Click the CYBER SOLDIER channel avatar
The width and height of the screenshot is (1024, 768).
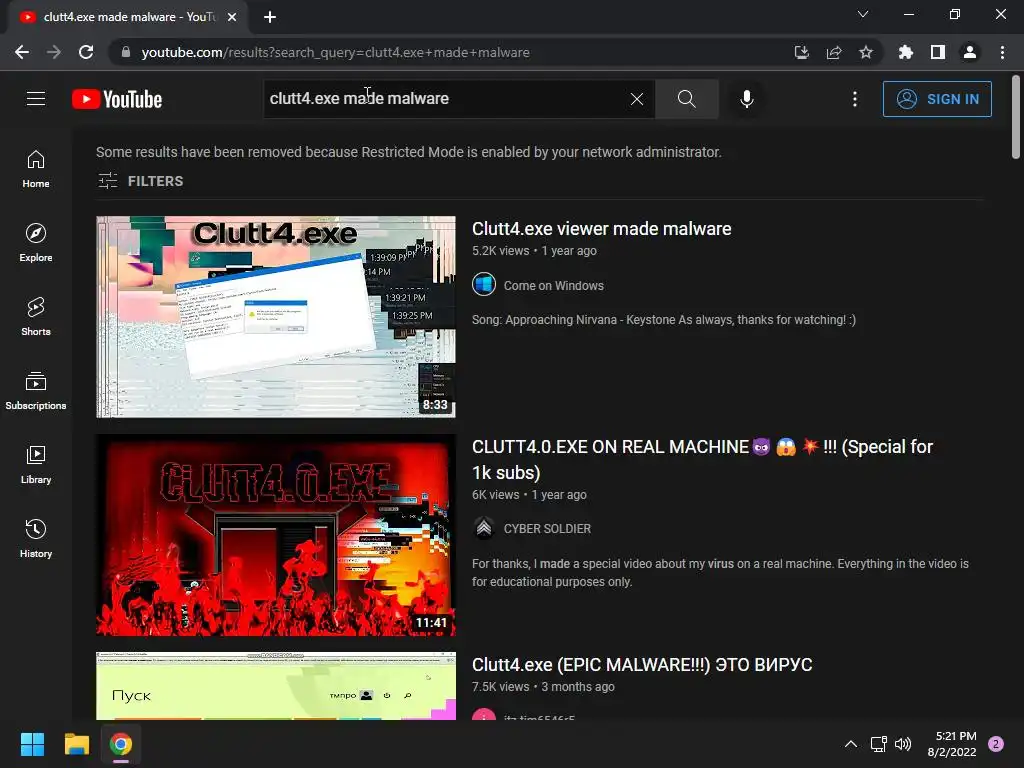point(484,528)
